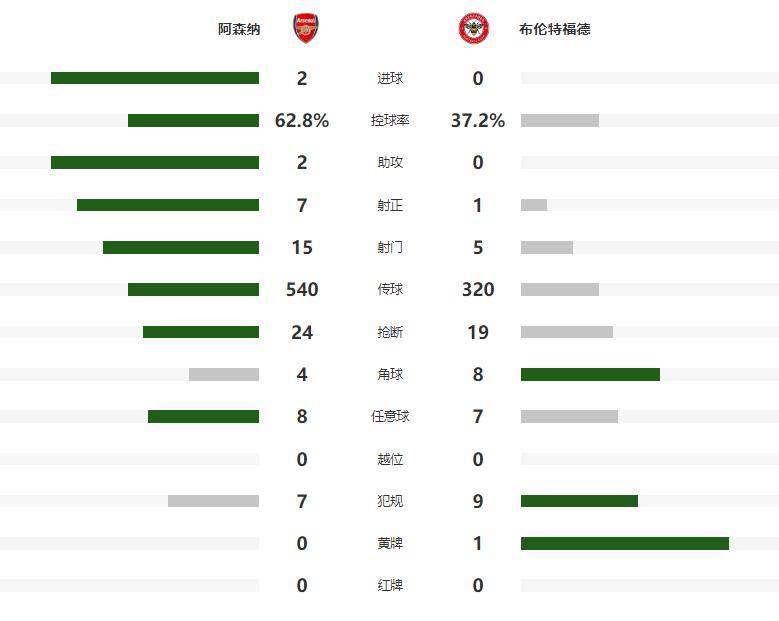Click Arsenal's green 62.8% possession bar
This screenshot has width=779, height=621.
[x=193, y=120]
